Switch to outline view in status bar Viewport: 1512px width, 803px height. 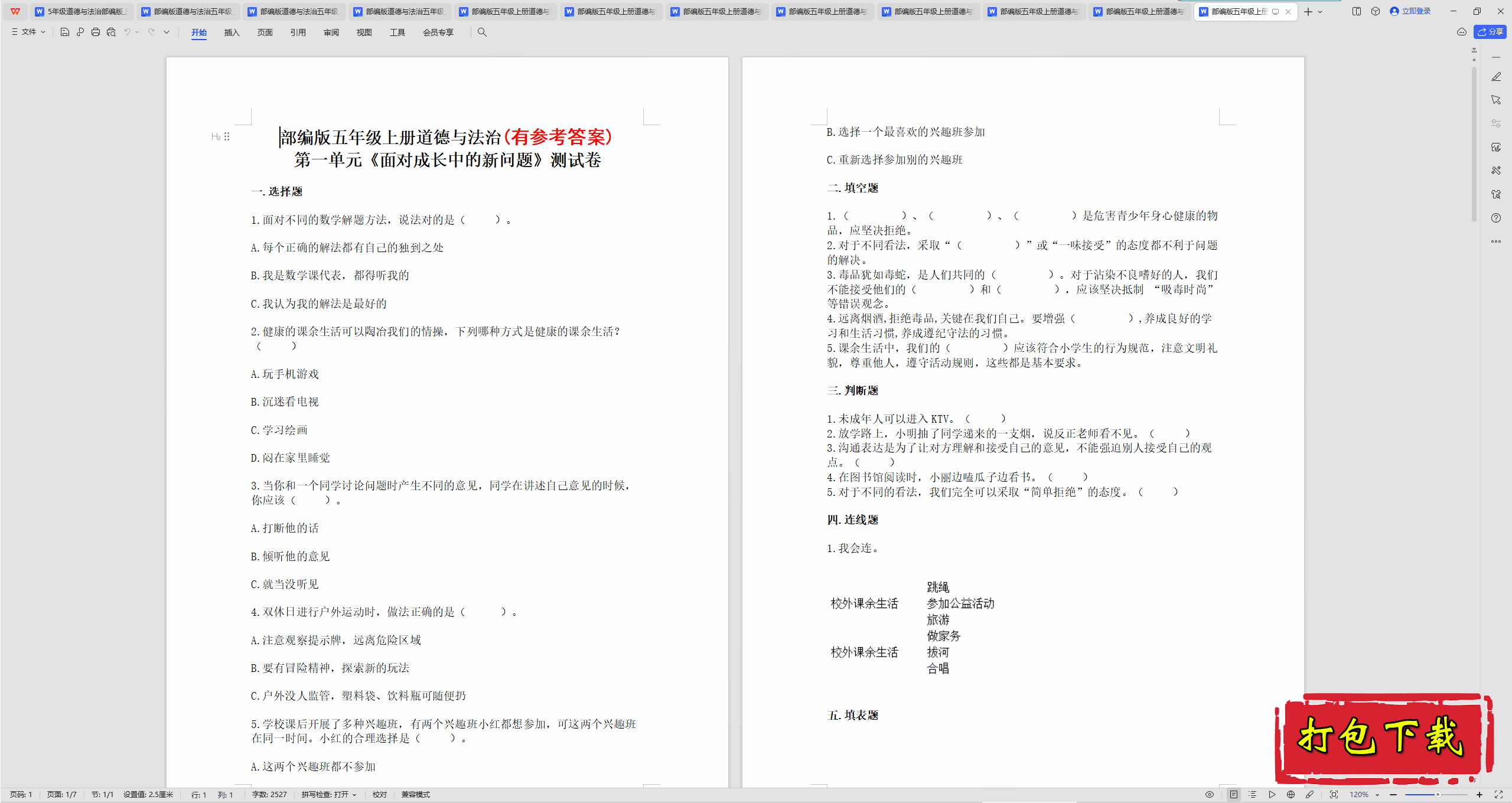(x=1253, y=795)
